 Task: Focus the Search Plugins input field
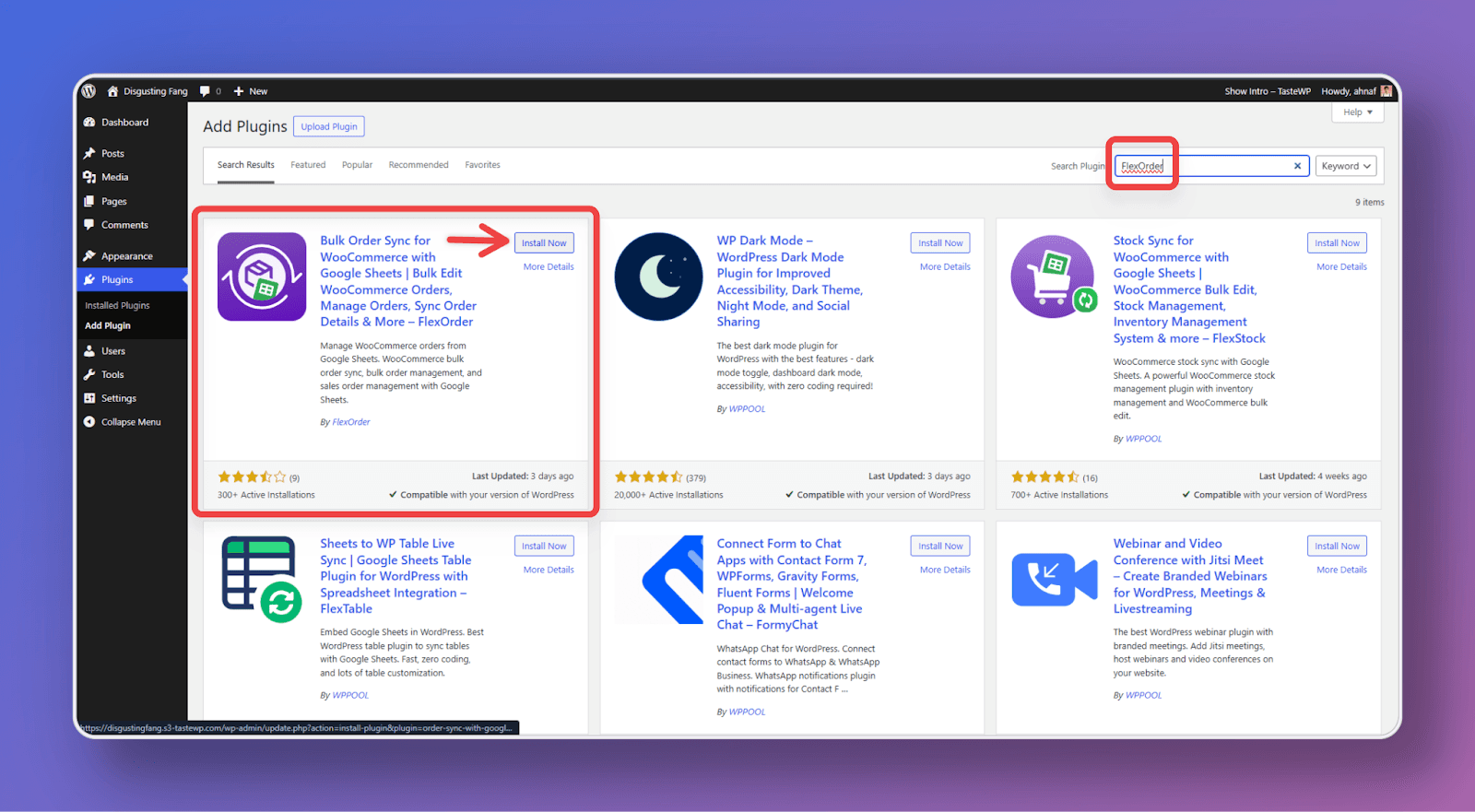pyautogui.click(x=1211, y=166)
